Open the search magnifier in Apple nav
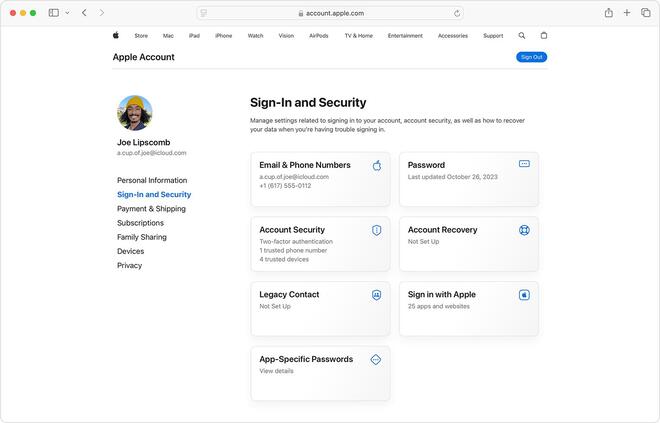The height and width of the screenshot is (423, 660). pos(522,36)
